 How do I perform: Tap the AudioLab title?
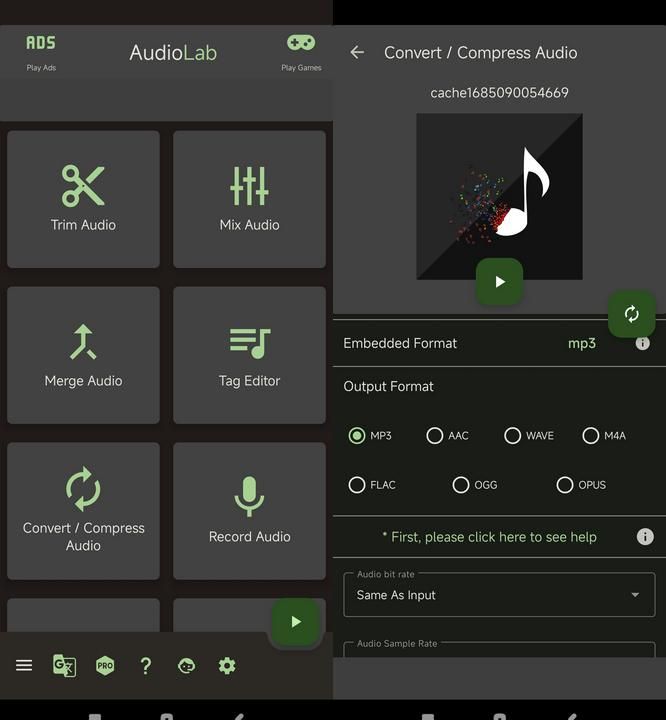pos(173,53)
